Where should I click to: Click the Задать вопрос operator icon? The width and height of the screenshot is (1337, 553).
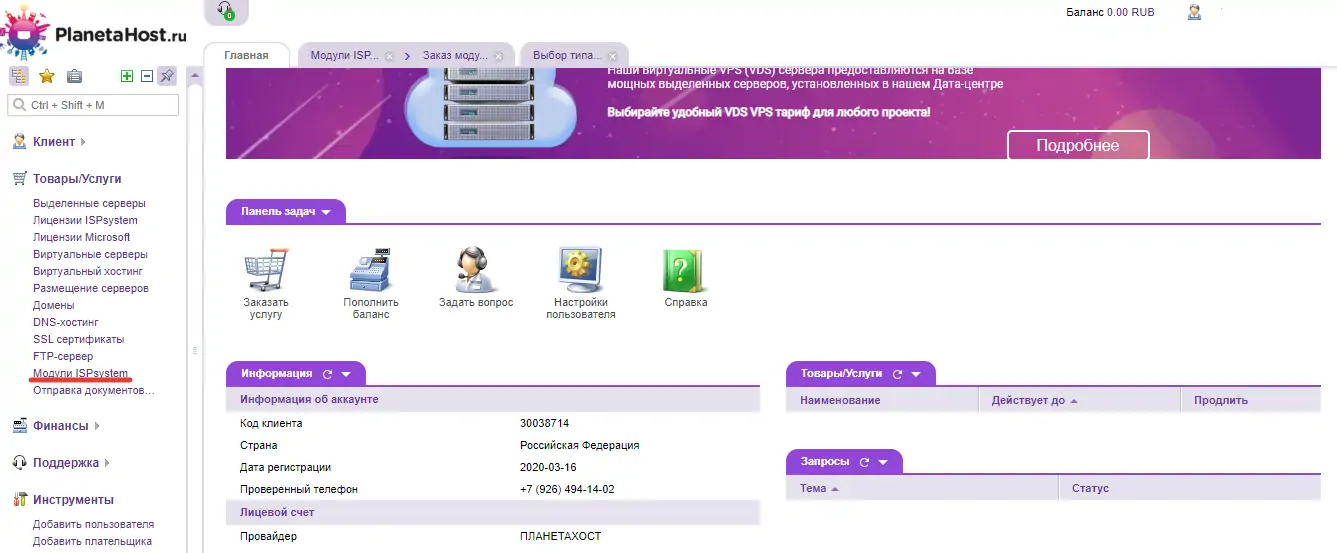(x=476, y=270)
